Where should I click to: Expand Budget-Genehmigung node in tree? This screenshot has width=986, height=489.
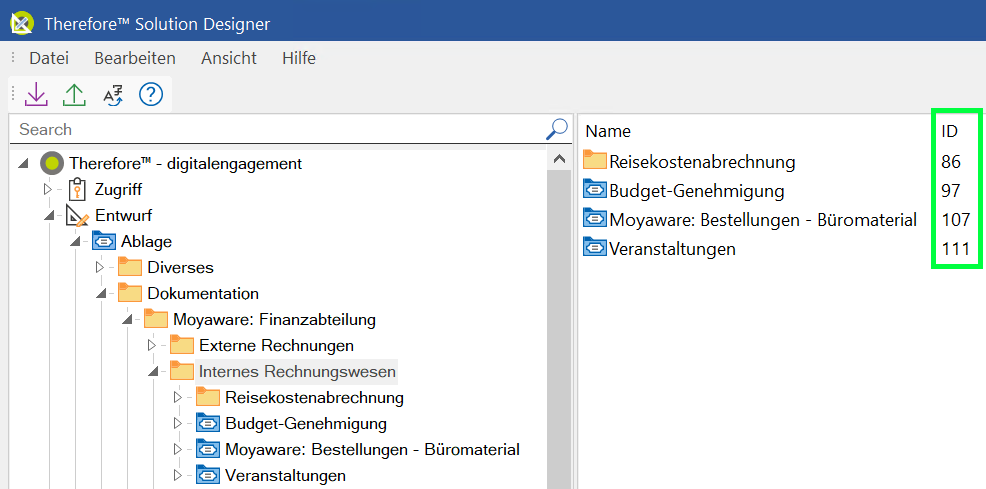(x=178, y=423)
